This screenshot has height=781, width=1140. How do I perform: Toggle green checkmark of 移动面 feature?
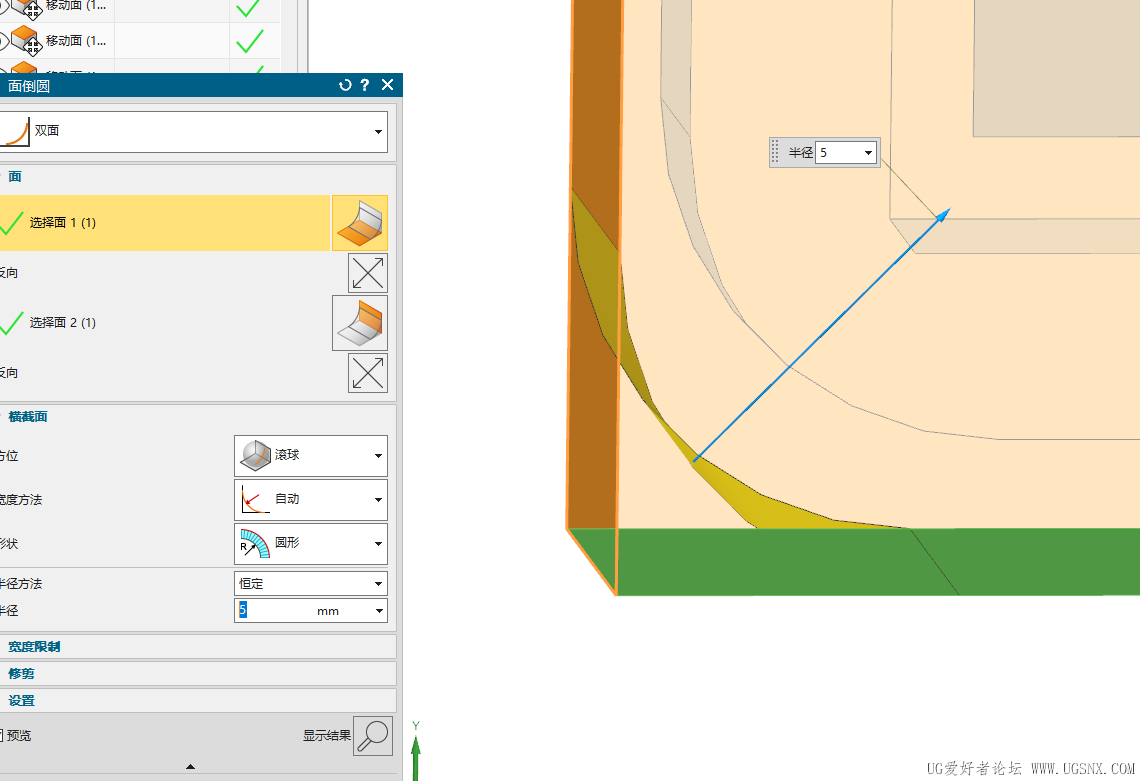pos(249,41)
